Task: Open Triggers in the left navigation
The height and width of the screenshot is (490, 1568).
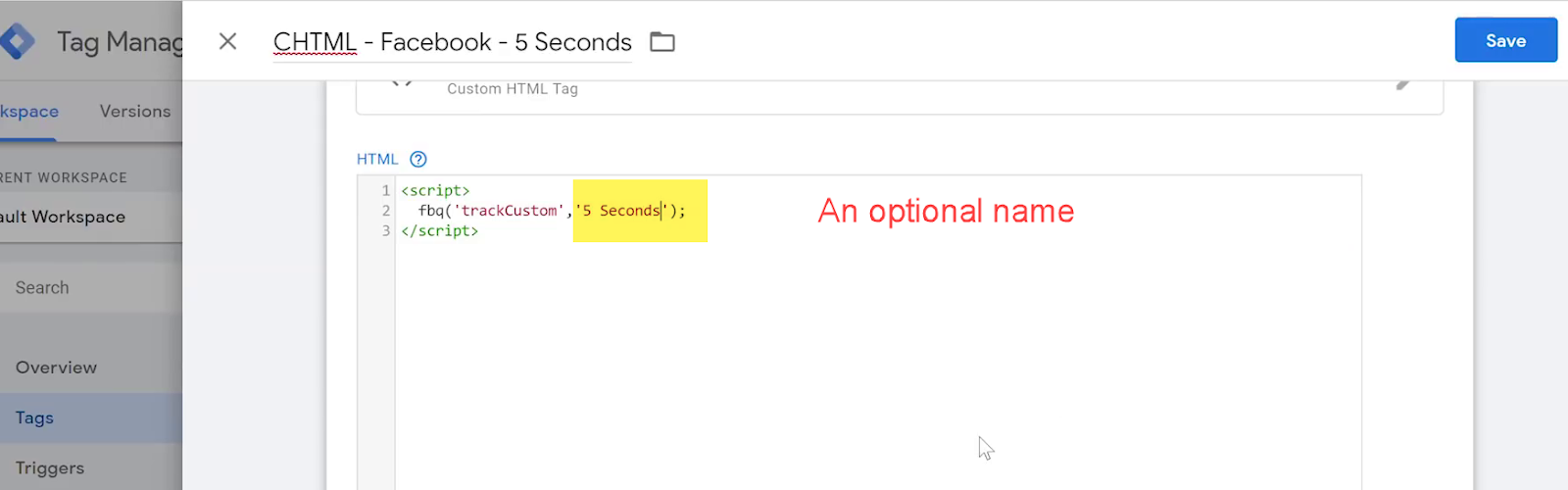Action: [50, 467]
